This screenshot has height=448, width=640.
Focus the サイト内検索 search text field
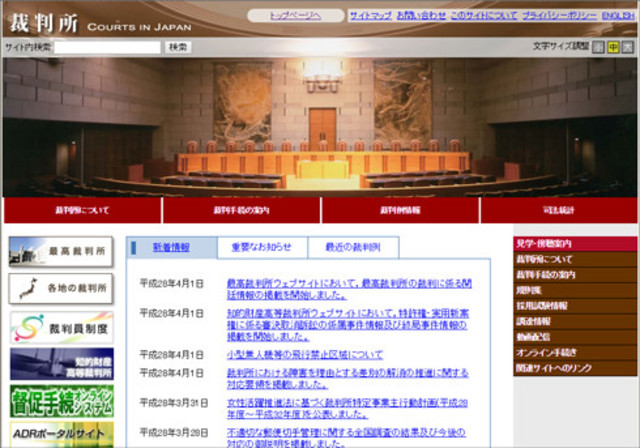tap(107, 47)
